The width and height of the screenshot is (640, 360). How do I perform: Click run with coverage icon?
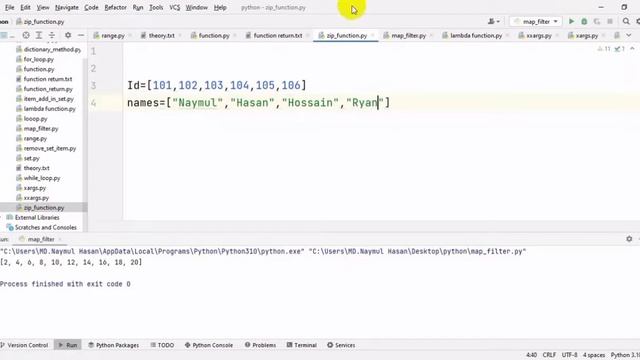click(x=597, y=21)
